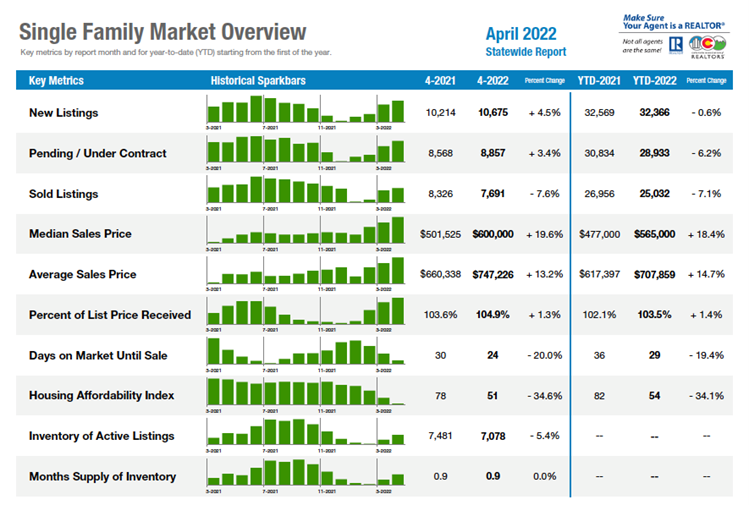Image resolution: width=749 pixels, height=505 pixels.
Task: Click the Average Sales Price row label
Action: pyautogui.click(x=83, y=274)
